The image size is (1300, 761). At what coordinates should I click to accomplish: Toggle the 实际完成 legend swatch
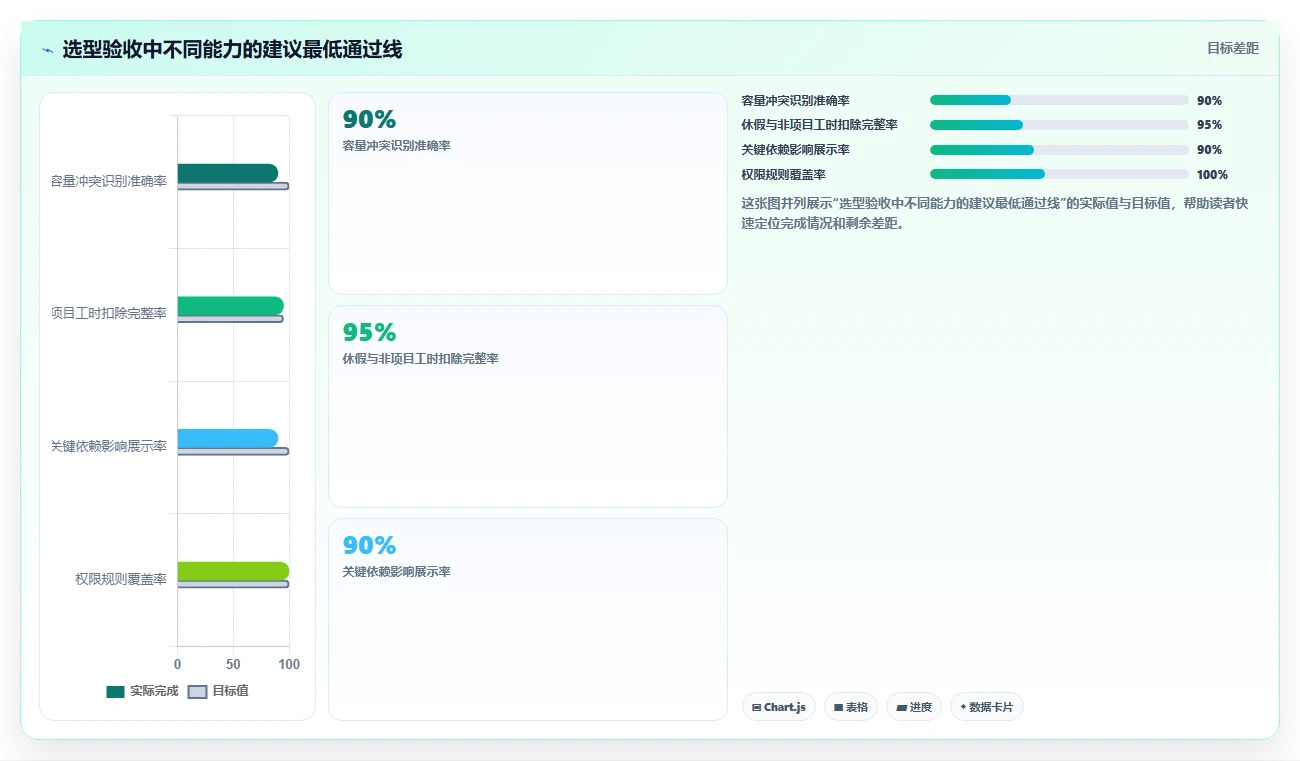point(115,691)
